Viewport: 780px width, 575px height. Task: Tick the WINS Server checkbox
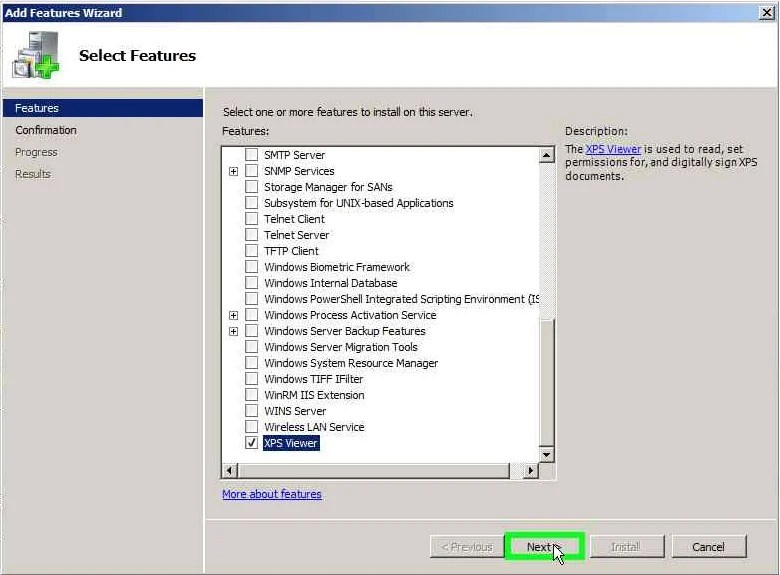point(252,410)
